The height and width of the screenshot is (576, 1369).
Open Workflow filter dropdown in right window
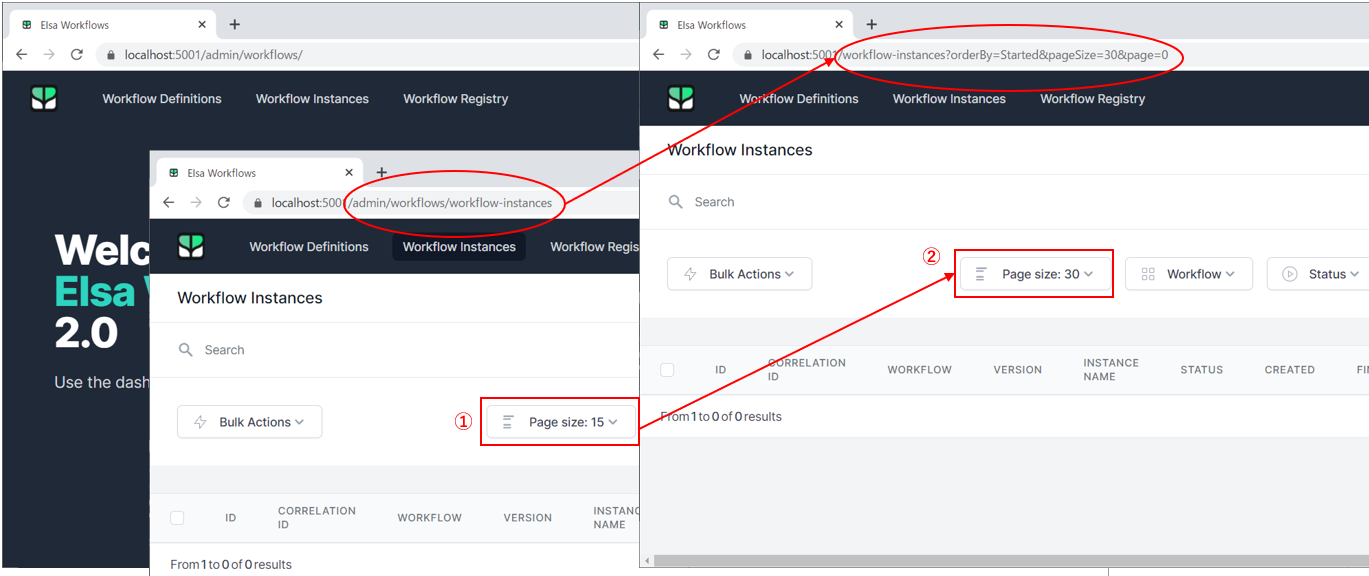coord(1189,274)
